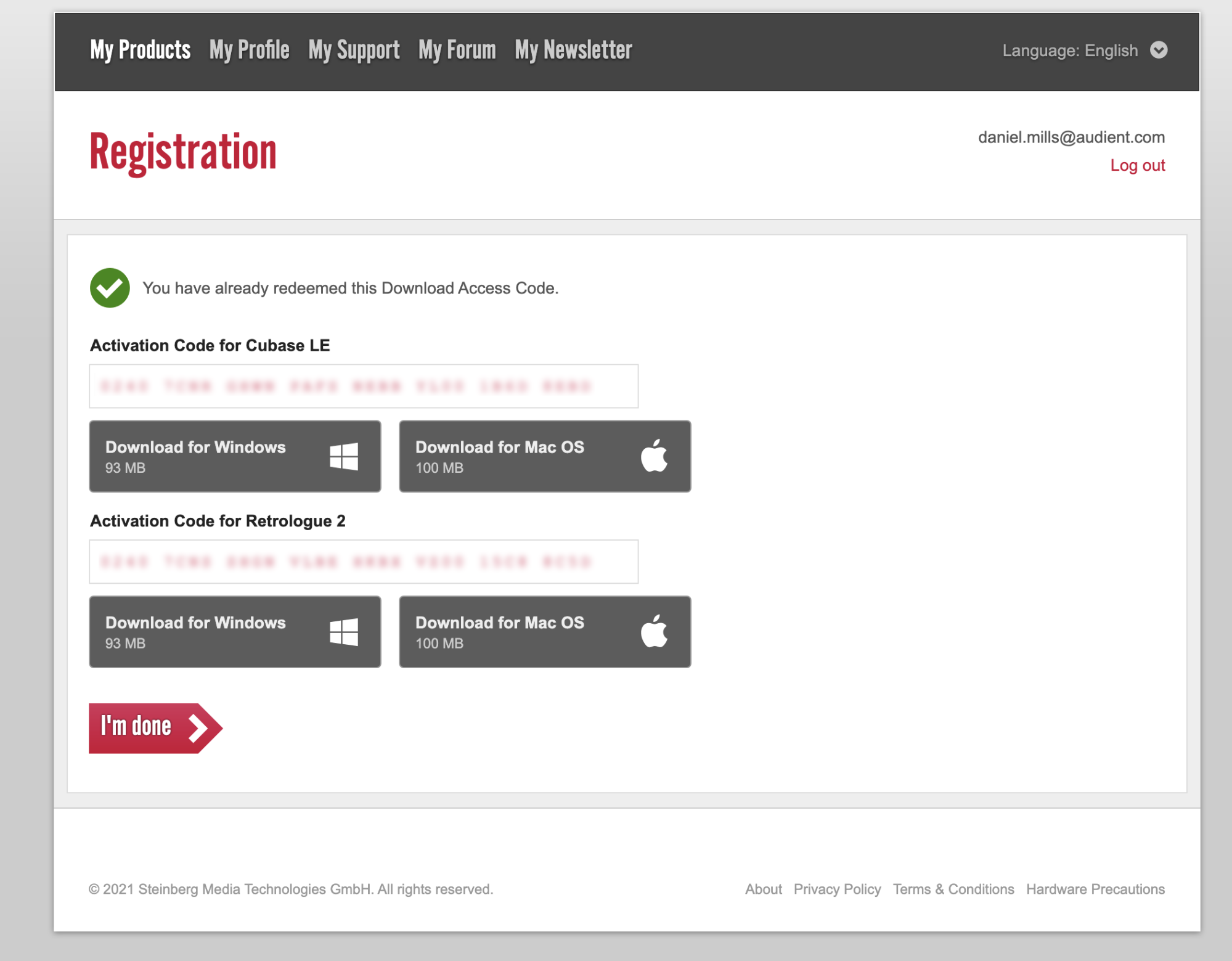This screenshot has height=961, width=1232.
Task: Open the About footer link
Action: coord(763,889)
